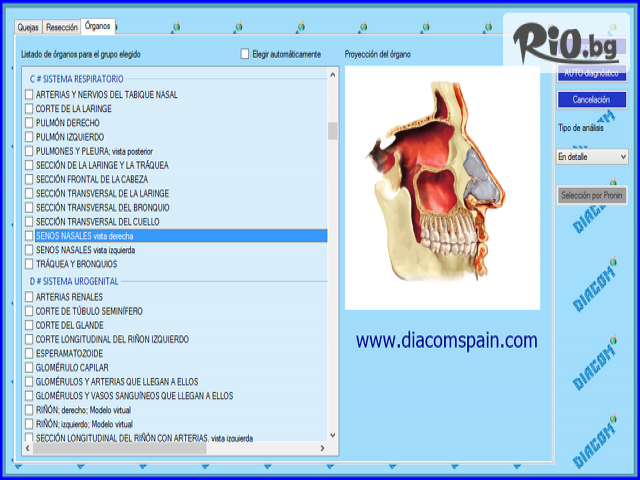Screen dimensions: 640x480
Task: Toggle the GLOMÉRULO CAPILAR checkbox
Action: (x=29, y=367)
